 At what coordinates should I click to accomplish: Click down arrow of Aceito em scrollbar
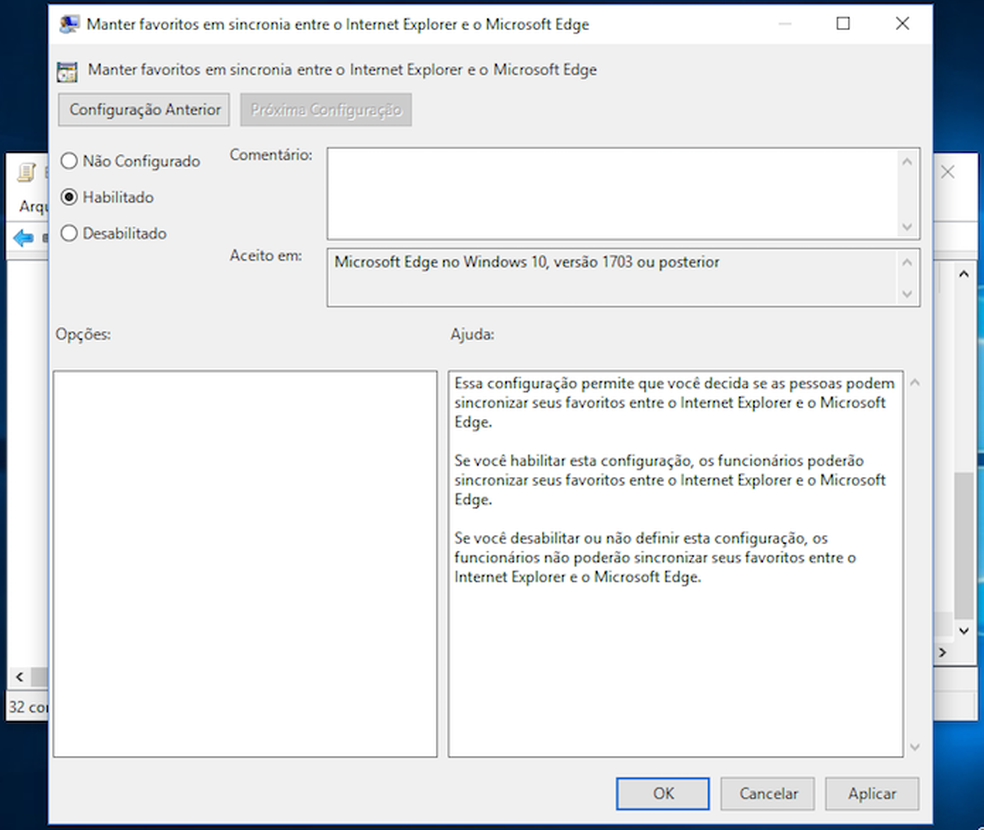tap(907, 294)
